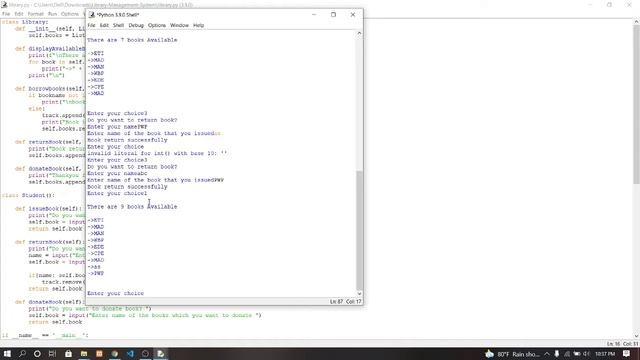This screenshot has height=360, width=640.
Task: Click 'Enter your nameabc' line in shell
Action: (x=117, y=173)
